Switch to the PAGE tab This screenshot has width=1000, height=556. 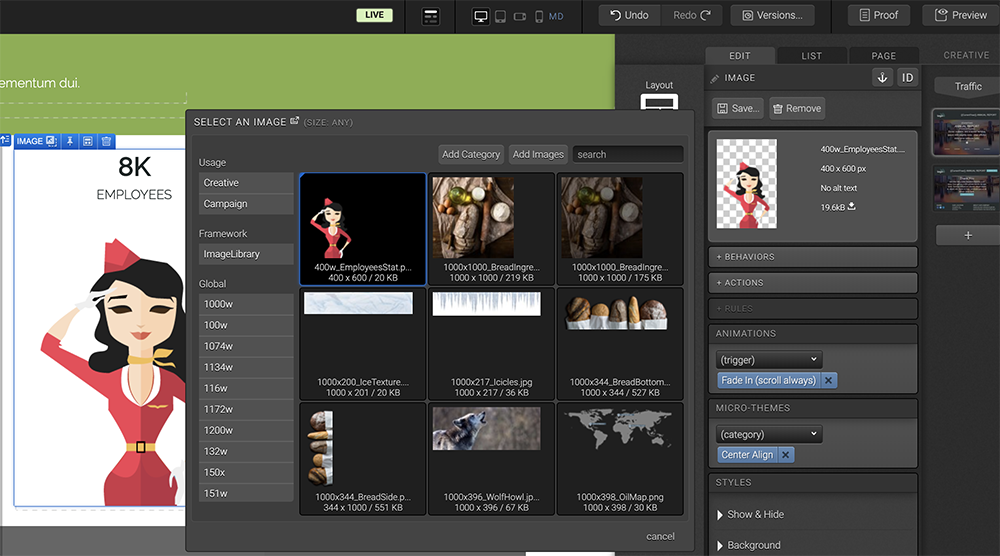[883, 55]
